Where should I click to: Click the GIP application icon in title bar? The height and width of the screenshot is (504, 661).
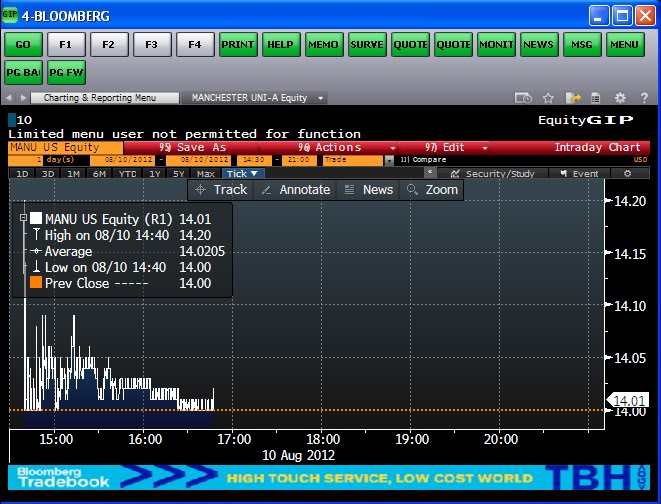[x=10, y=15]
